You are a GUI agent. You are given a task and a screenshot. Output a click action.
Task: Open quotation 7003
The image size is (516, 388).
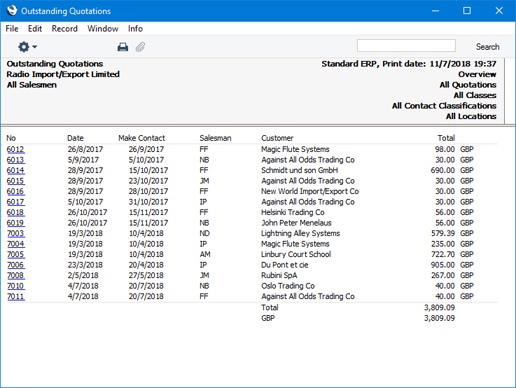pos(16,233)
